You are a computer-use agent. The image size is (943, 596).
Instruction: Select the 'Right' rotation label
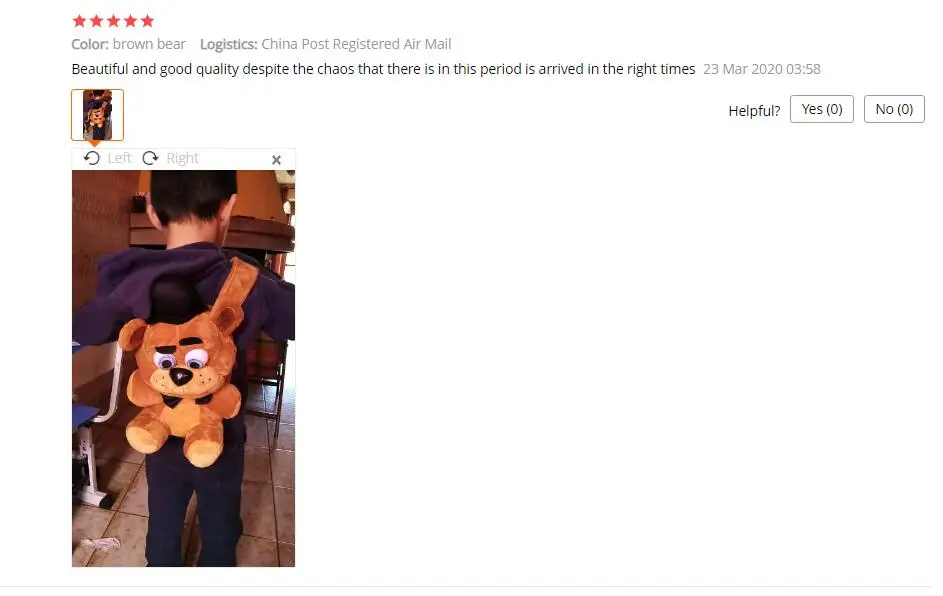(182, 158)
